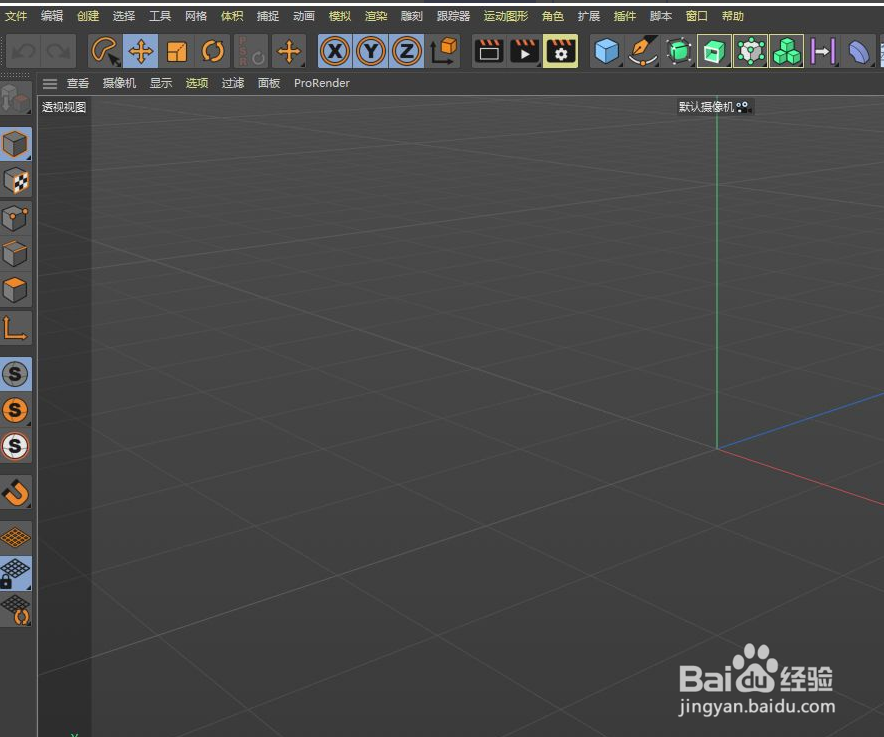Open viewport 面板 menu
This screenshot has width=884, height=737.
(269, 83)
